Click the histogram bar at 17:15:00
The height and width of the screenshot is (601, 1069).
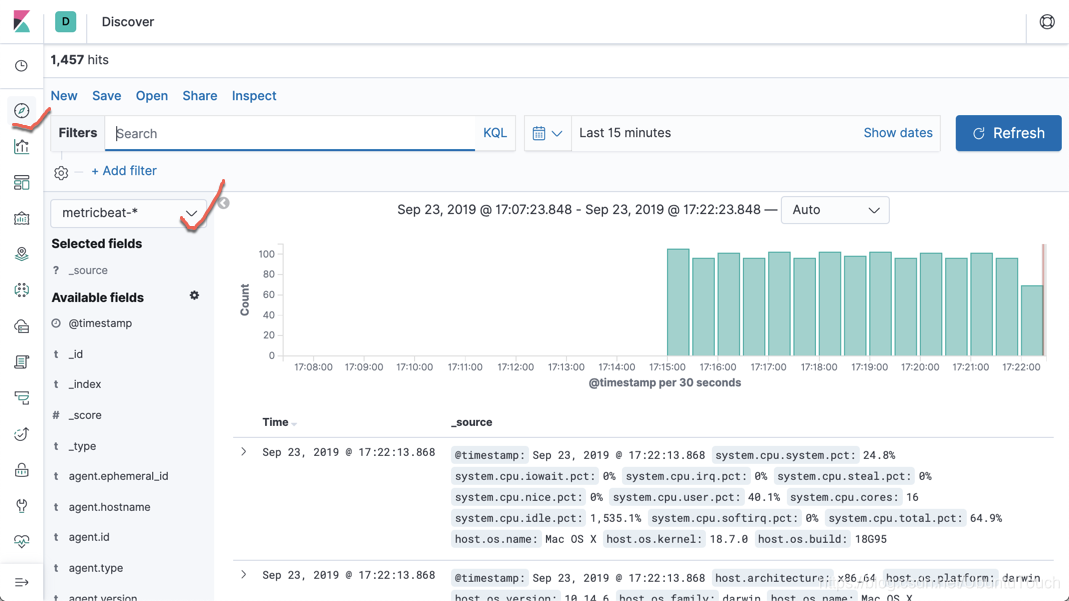678,303
